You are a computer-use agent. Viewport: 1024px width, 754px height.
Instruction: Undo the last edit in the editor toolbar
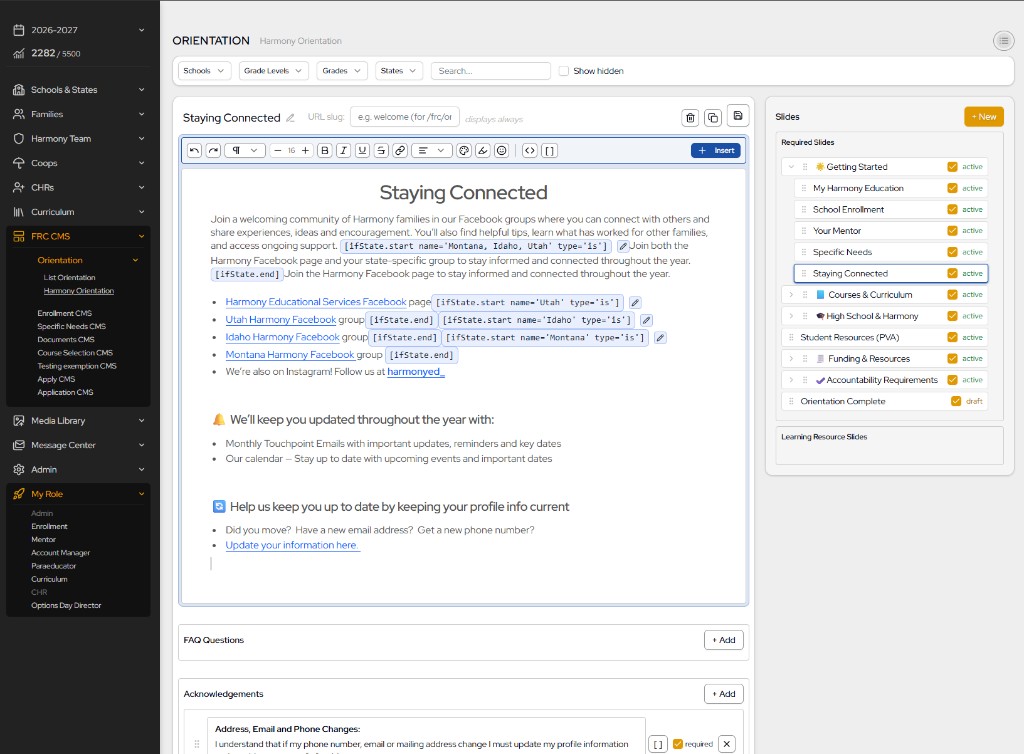[194, 151]
